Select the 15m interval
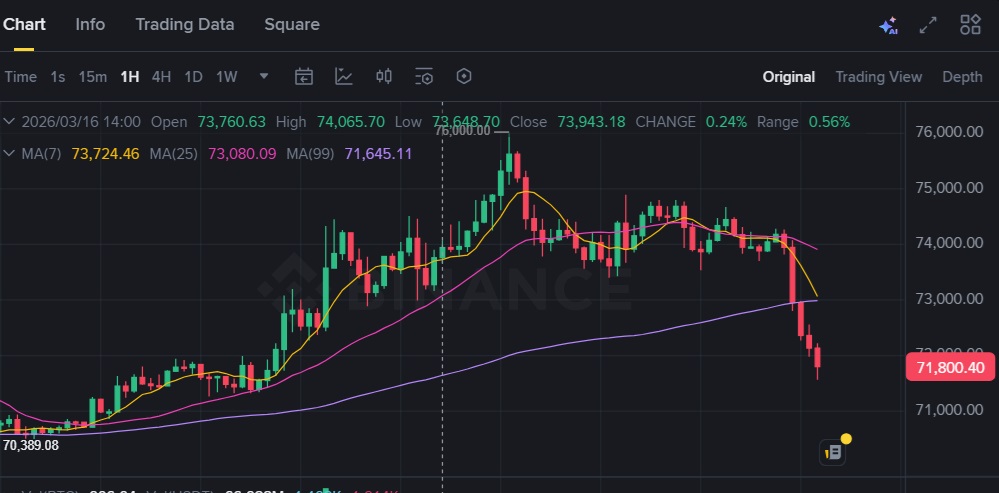The width and height of the screenshot is (999, 493). tap(92, 77)
